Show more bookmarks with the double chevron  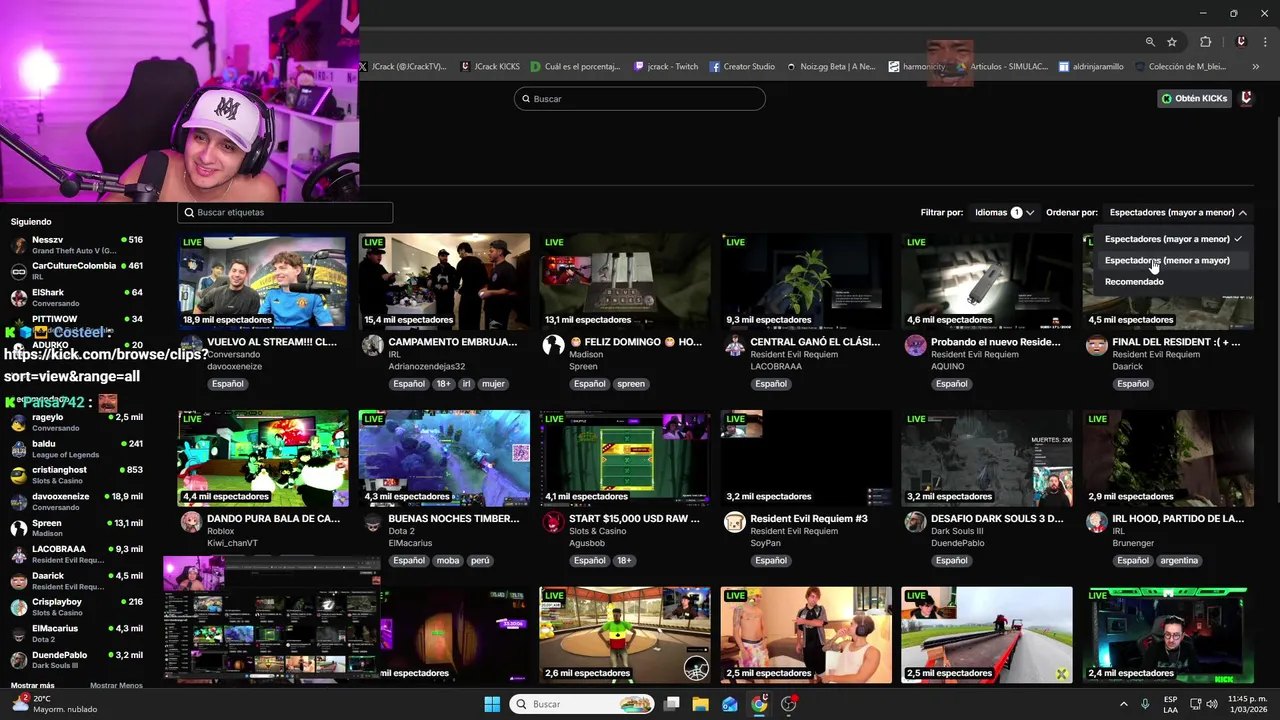click(x=1255, y=67)
